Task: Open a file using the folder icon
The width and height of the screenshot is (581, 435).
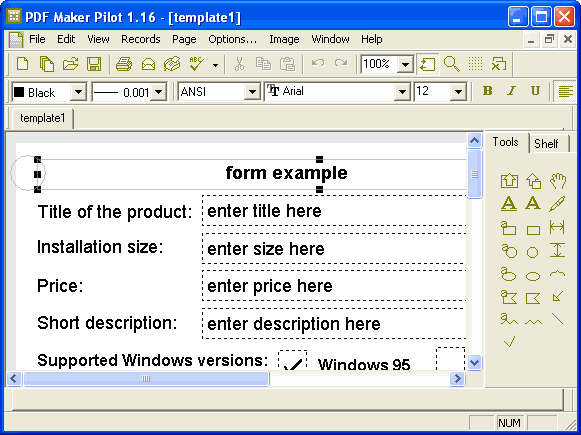Action: [70, 64]
